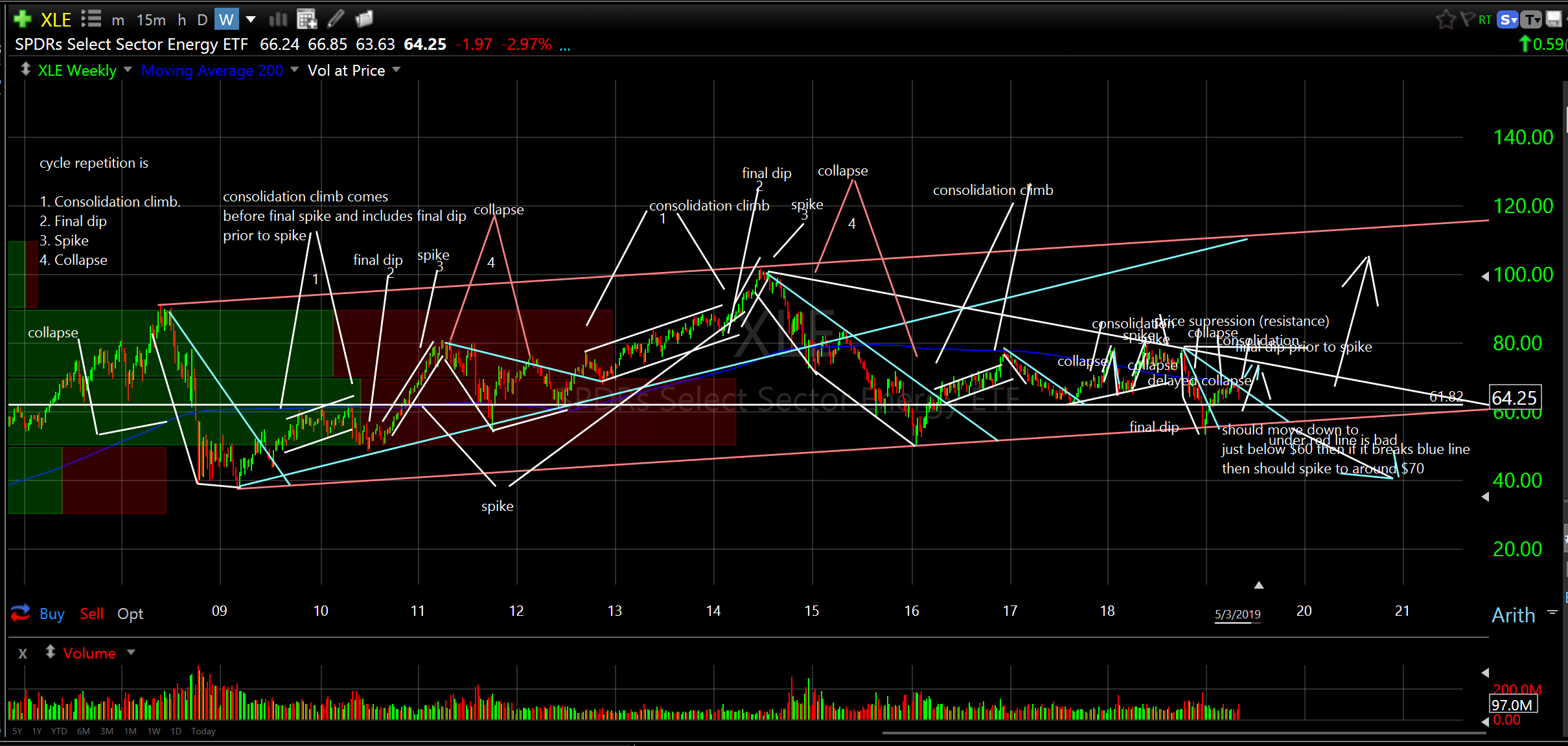Open the add-indicator calendar grid icon

pyautogui.click(x=306, y=19)
